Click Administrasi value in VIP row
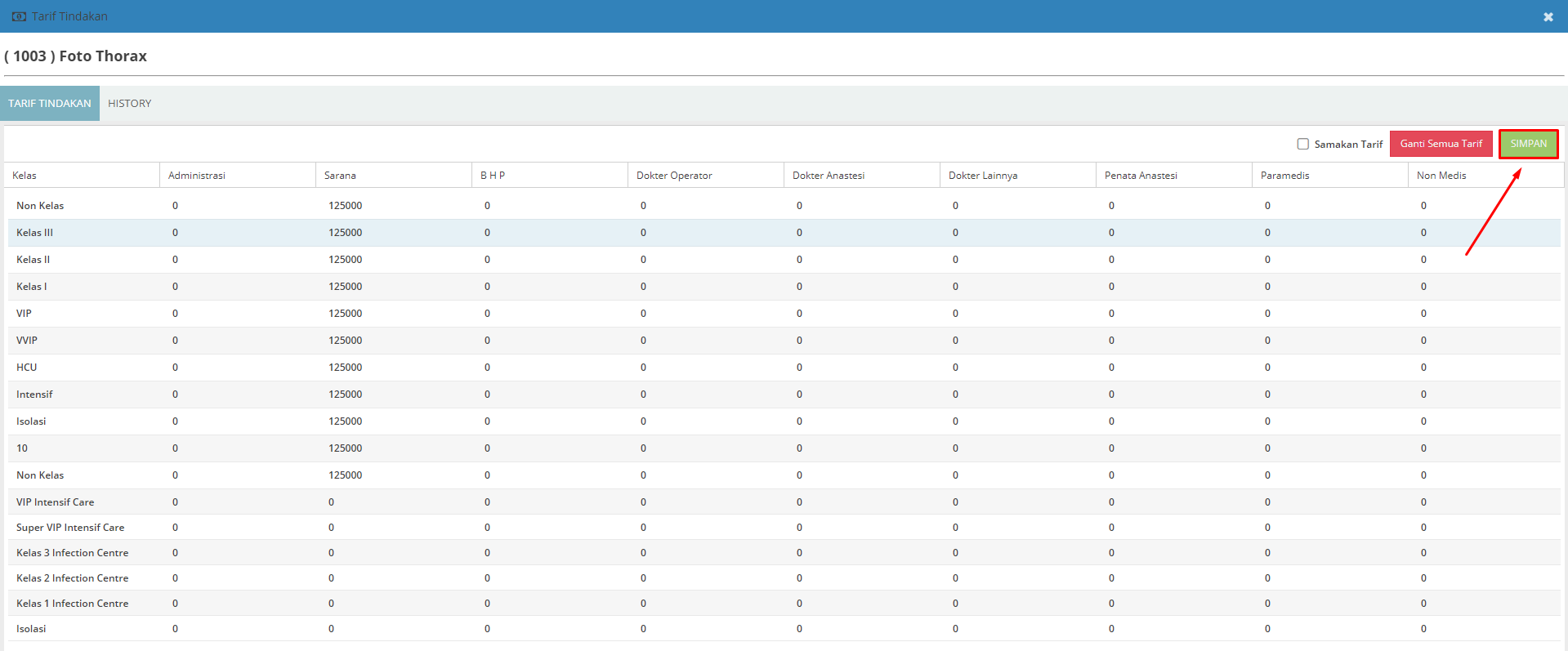Image resolution: width=1568 pixels, height=651 pixels. (x=175, y=314)
